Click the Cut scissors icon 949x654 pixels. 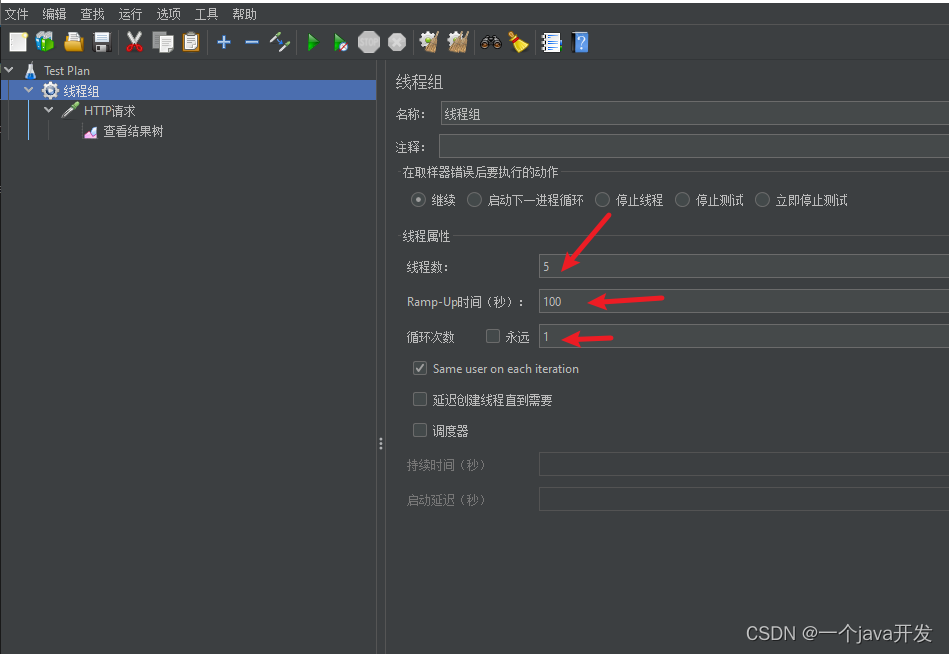coord(134,42)
